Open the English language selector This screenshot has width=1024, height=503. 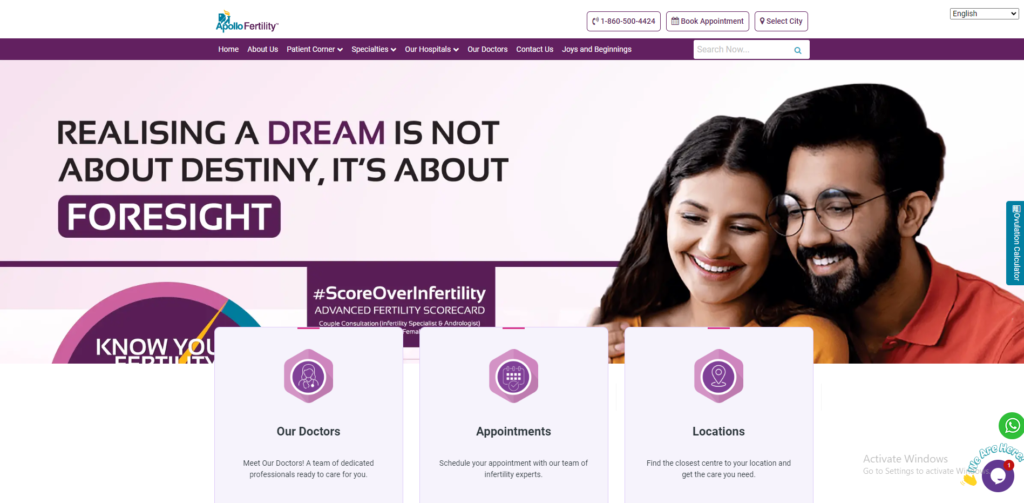pyautogui.click(x=984, y=14)
